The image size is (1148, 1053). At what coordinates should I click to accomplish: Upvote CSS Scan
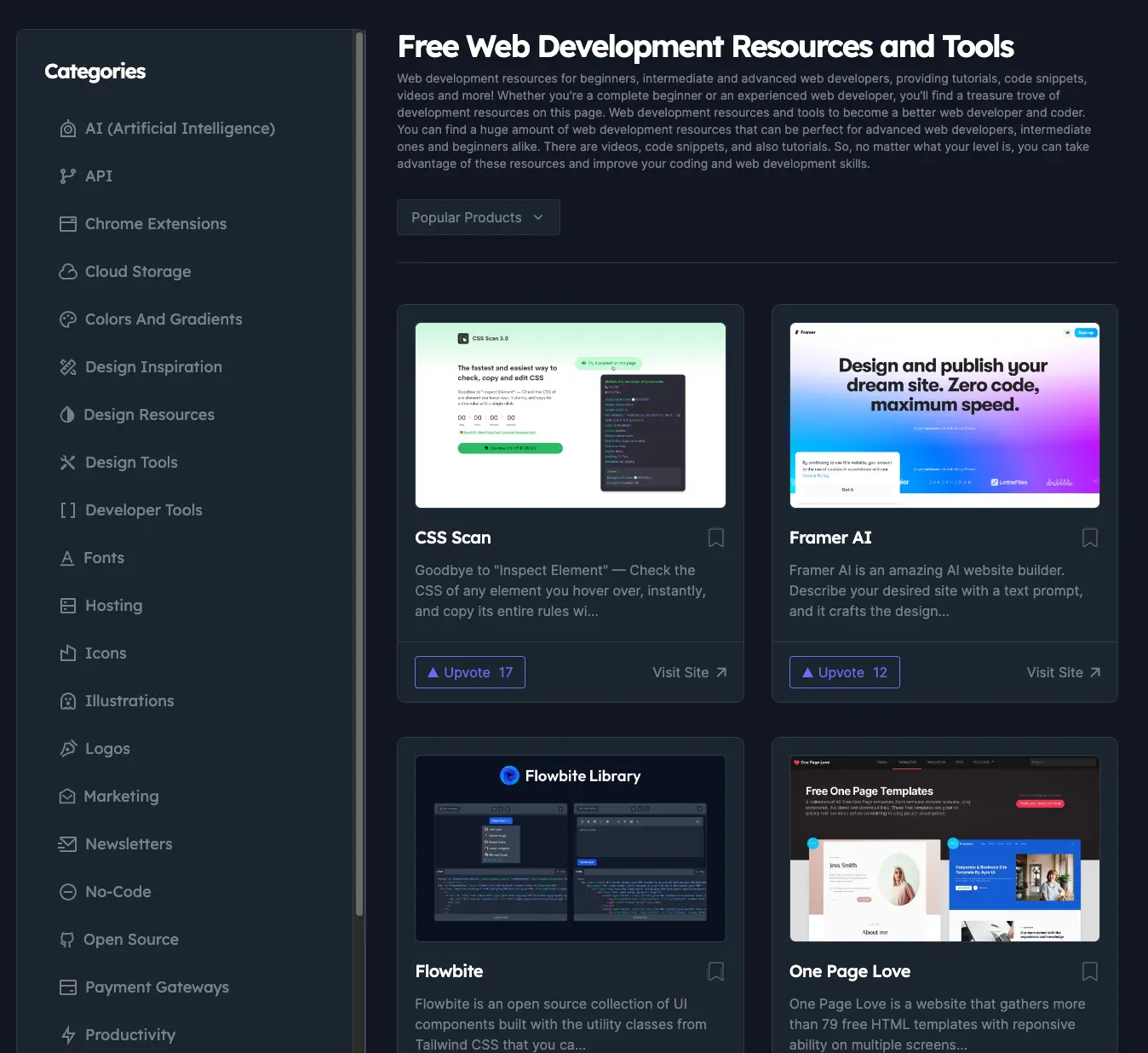[x=470, y=672]
